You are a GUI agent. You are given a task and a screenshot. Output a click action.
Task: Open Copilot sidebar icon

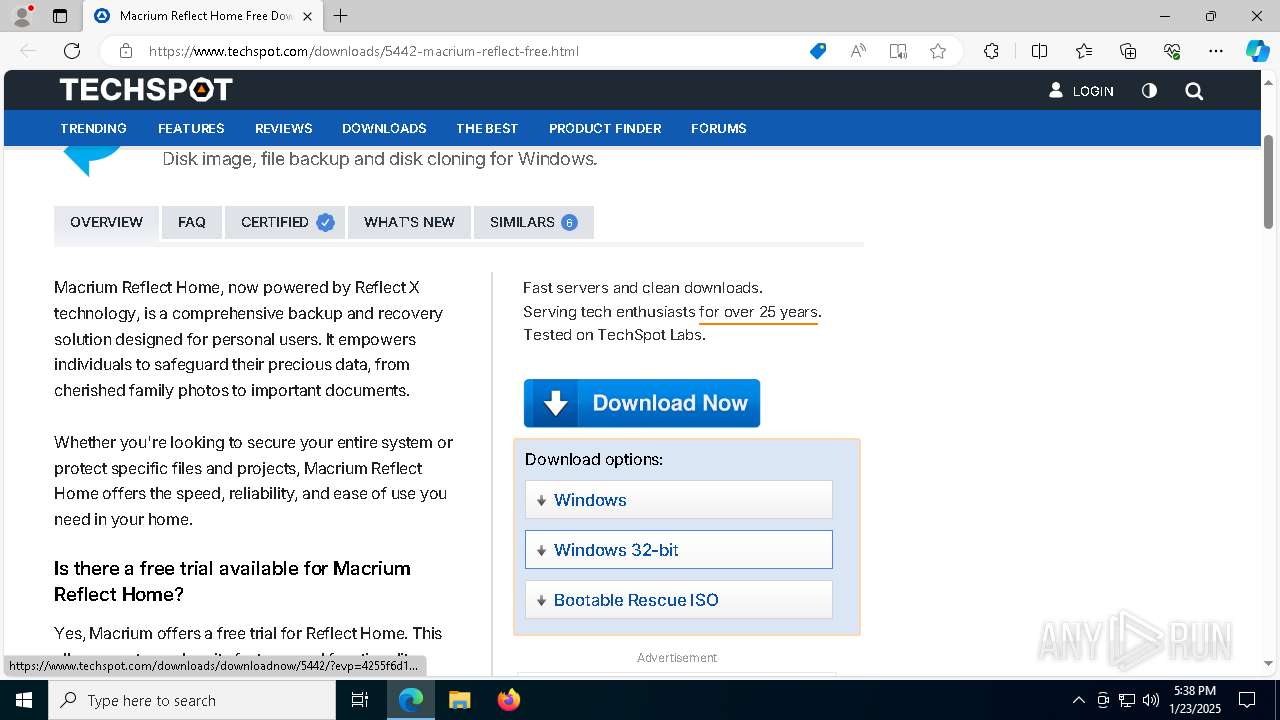(1257, 51)
